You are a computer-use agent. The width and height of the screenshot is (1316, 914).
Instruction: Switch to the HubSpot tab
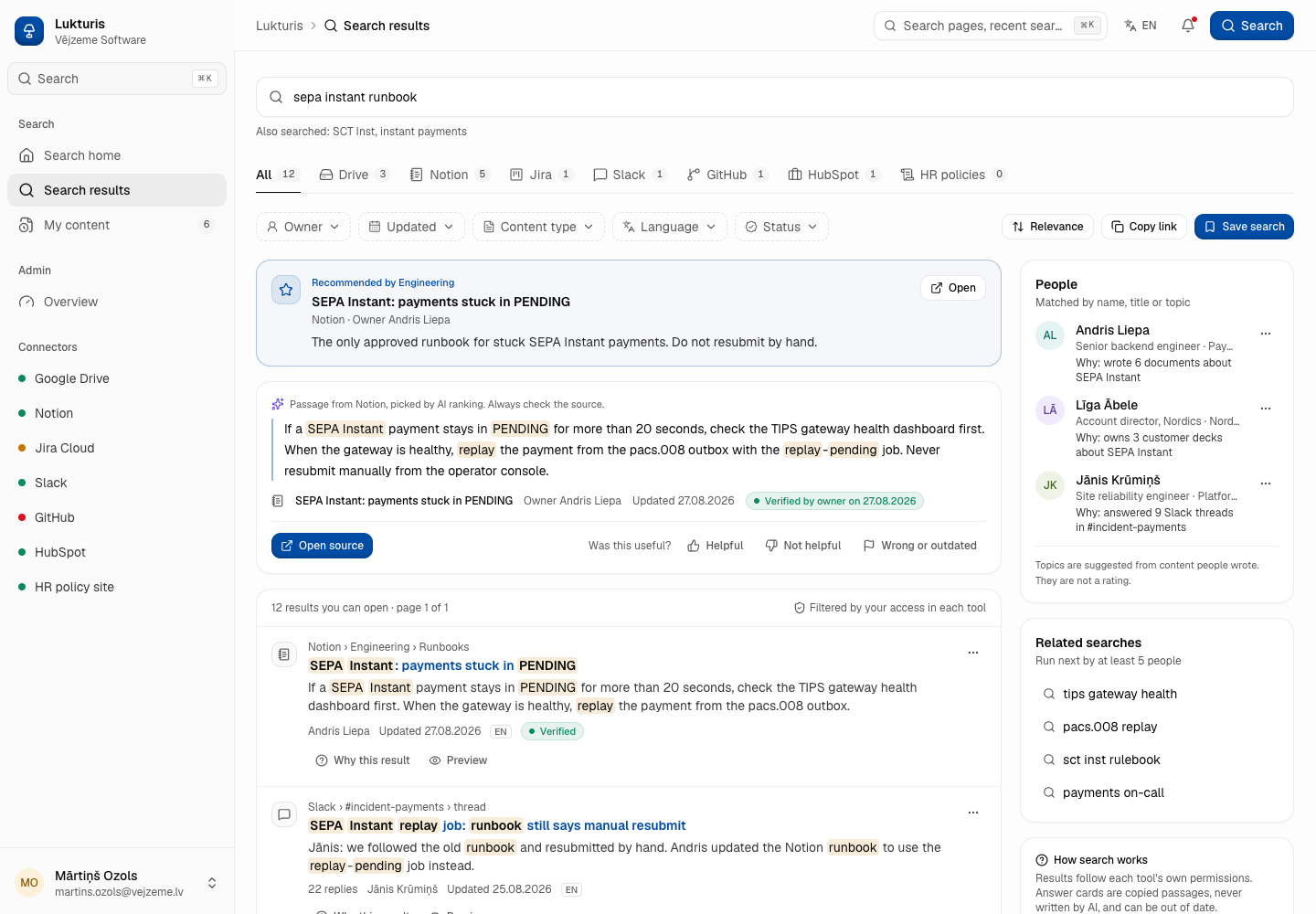coord(833,175)
